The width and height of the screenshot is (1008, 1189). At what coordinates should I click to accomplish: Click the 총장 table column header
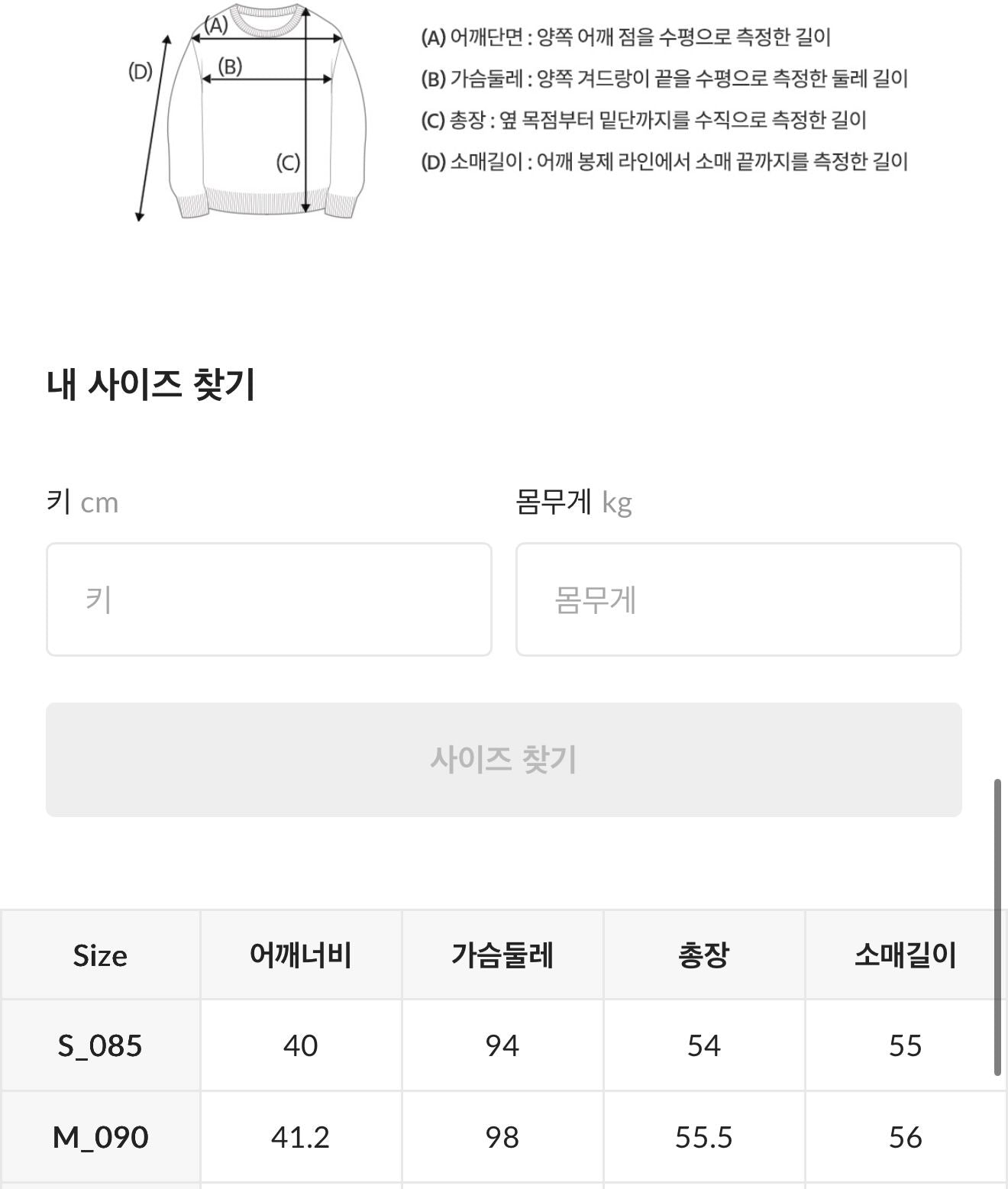coord(703,955)
